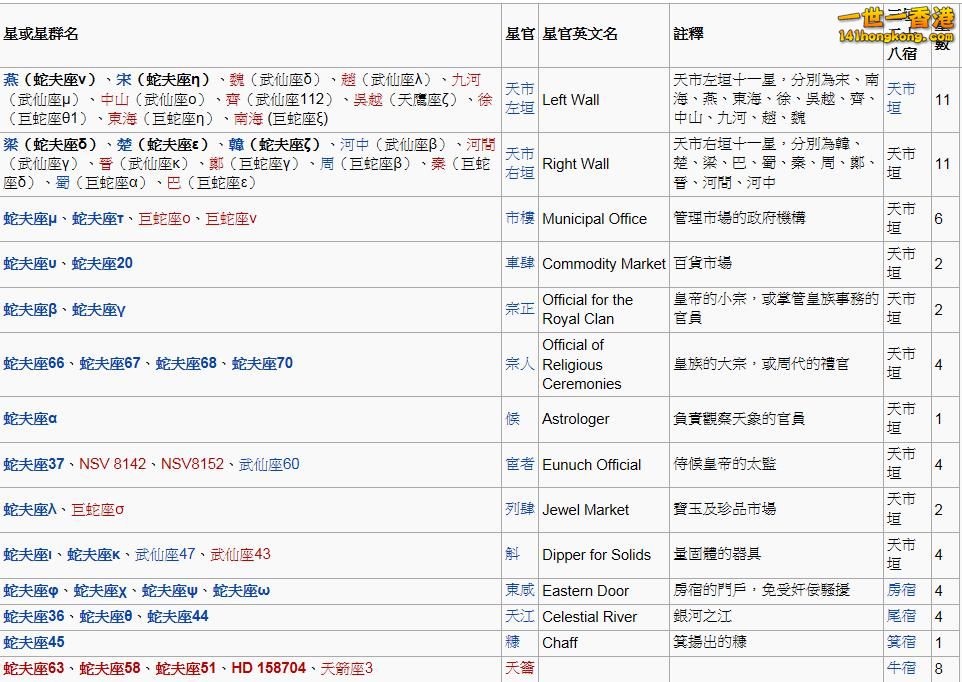Click the 宗正 link in 星官 column
This screenshot has width=962, height=682.
[519, 309]
